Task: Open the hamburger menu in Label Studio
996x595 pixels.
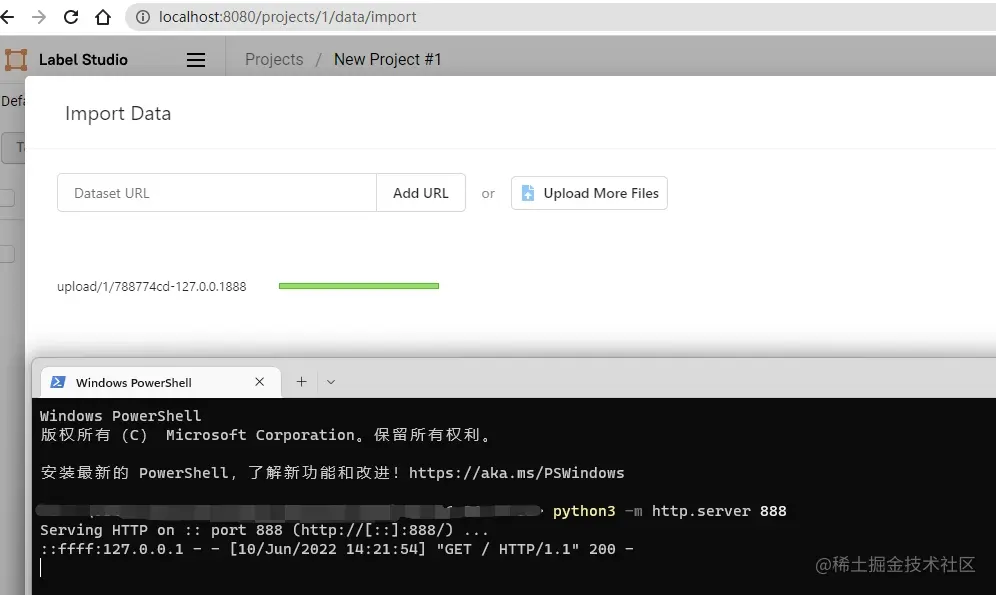Action: tap(196, 60)
